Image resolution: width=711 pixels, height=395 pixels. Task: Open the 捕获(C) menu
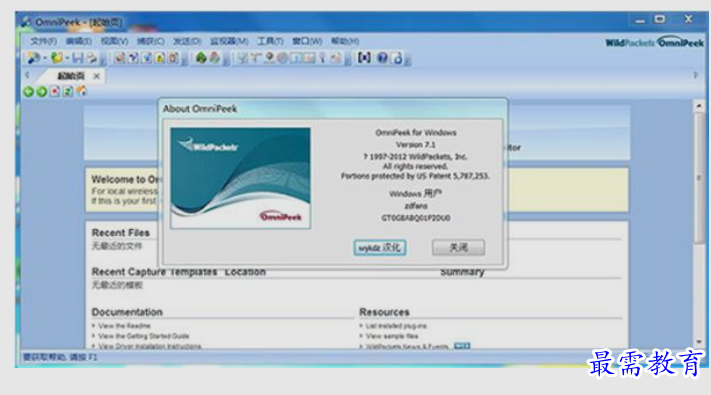151,41
